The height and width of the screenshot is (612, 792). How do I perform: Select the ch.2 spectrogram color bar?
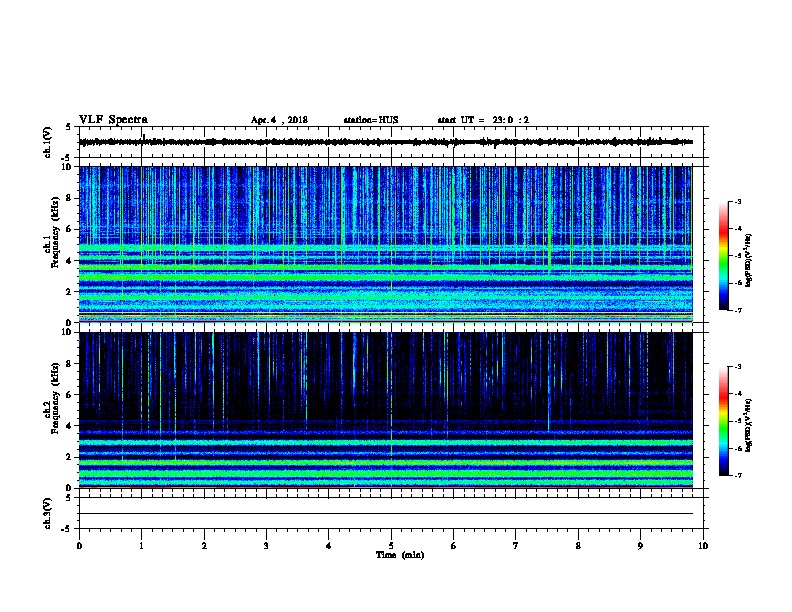pos(723,421)
